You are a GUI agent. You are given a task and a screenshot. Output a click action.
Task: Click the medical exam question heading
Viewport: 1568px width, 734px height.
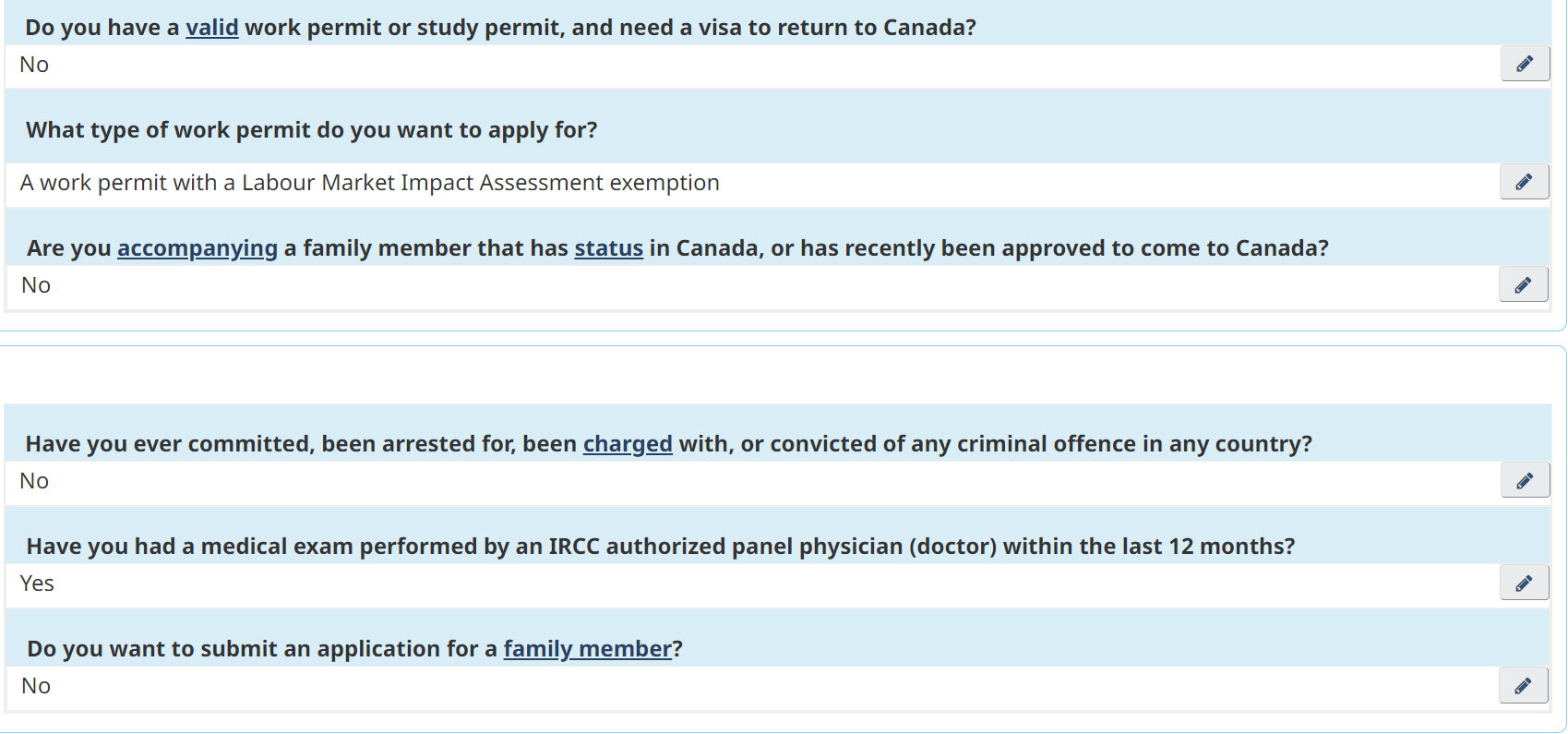660,547
